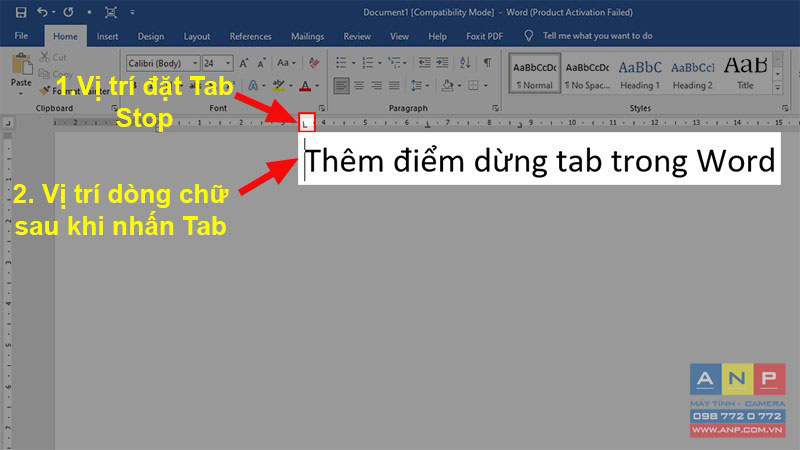Viewport: 800px width, 450px height.
Task: Apply the No Spacing style
Action: [x=587, y=73]
